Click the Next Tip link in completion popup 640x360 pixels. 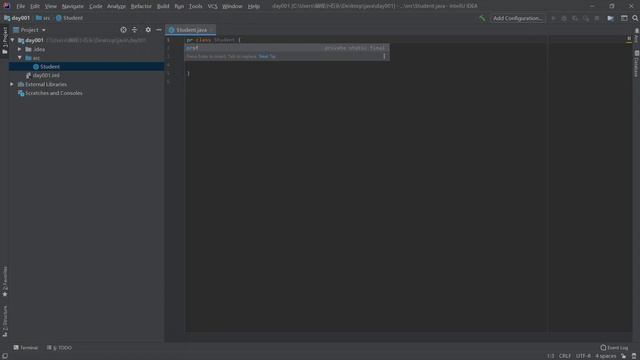point(267,56)
